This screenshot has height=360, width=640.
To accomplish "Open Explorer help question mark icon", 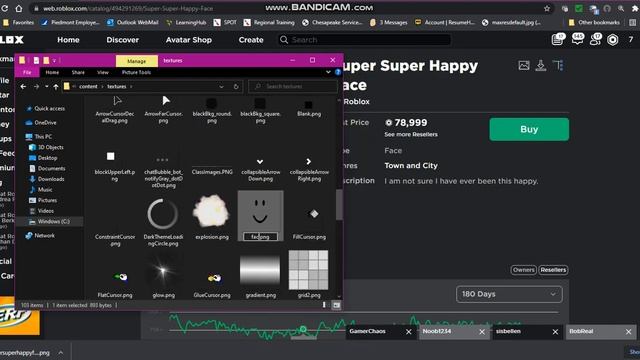I will click(x=338, y=72).
